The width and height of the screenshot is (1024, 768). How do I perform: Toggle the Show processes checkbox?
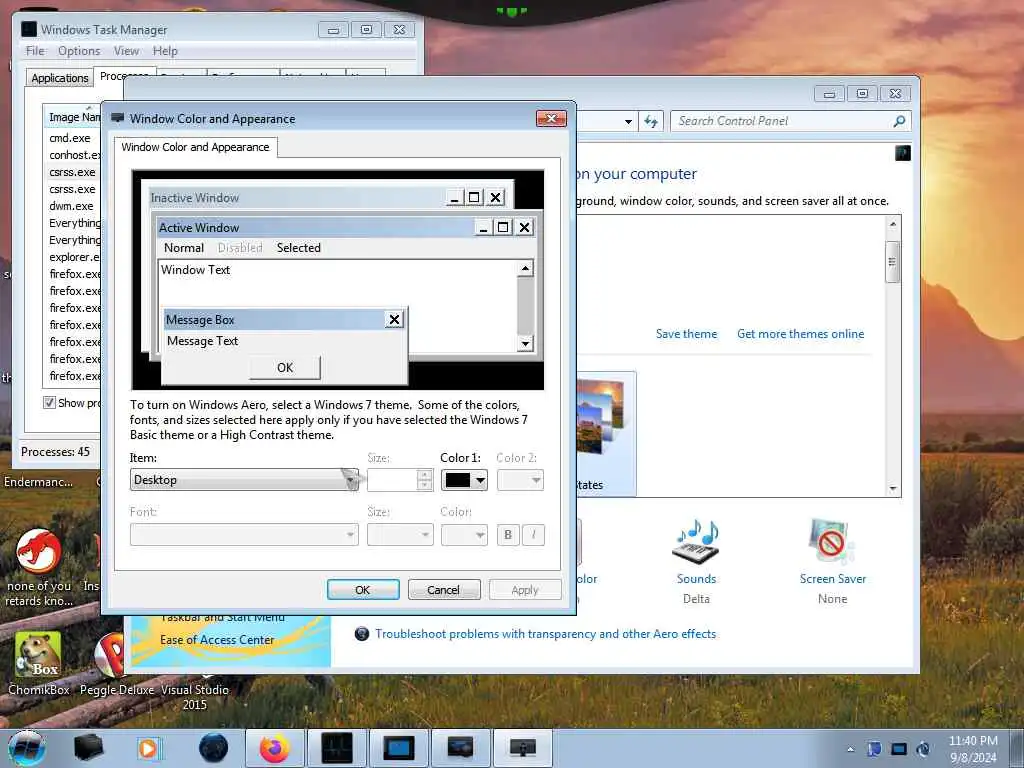[49, 402]
